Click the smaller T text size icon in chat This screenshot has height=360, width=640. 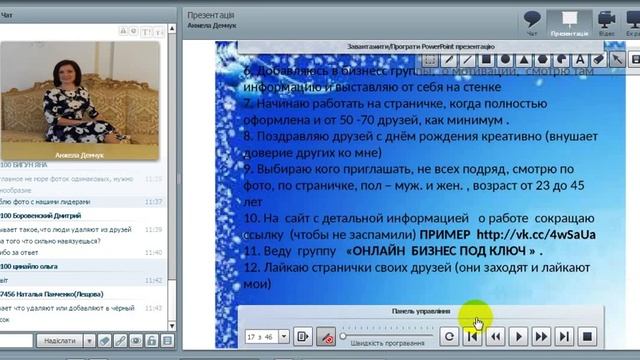click(159, 32)
